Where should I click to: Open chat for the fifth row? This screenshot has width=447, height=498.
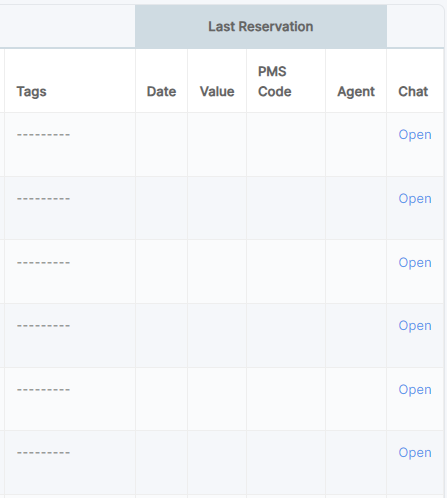(x=415, y=390)
